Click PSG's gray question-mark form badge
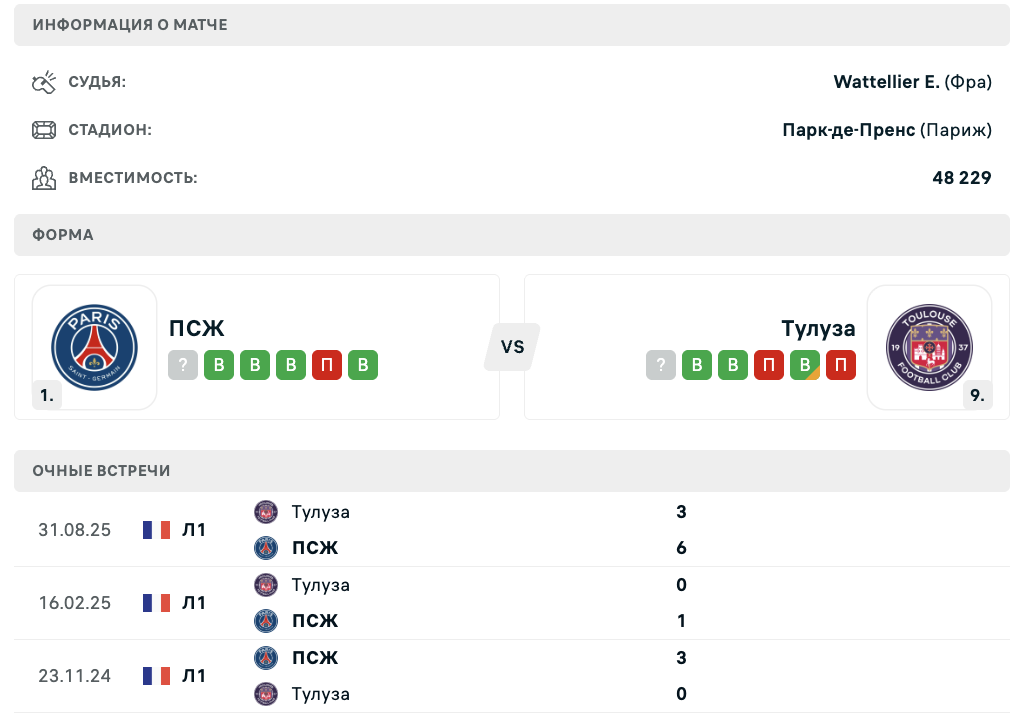 pos(183,365)
